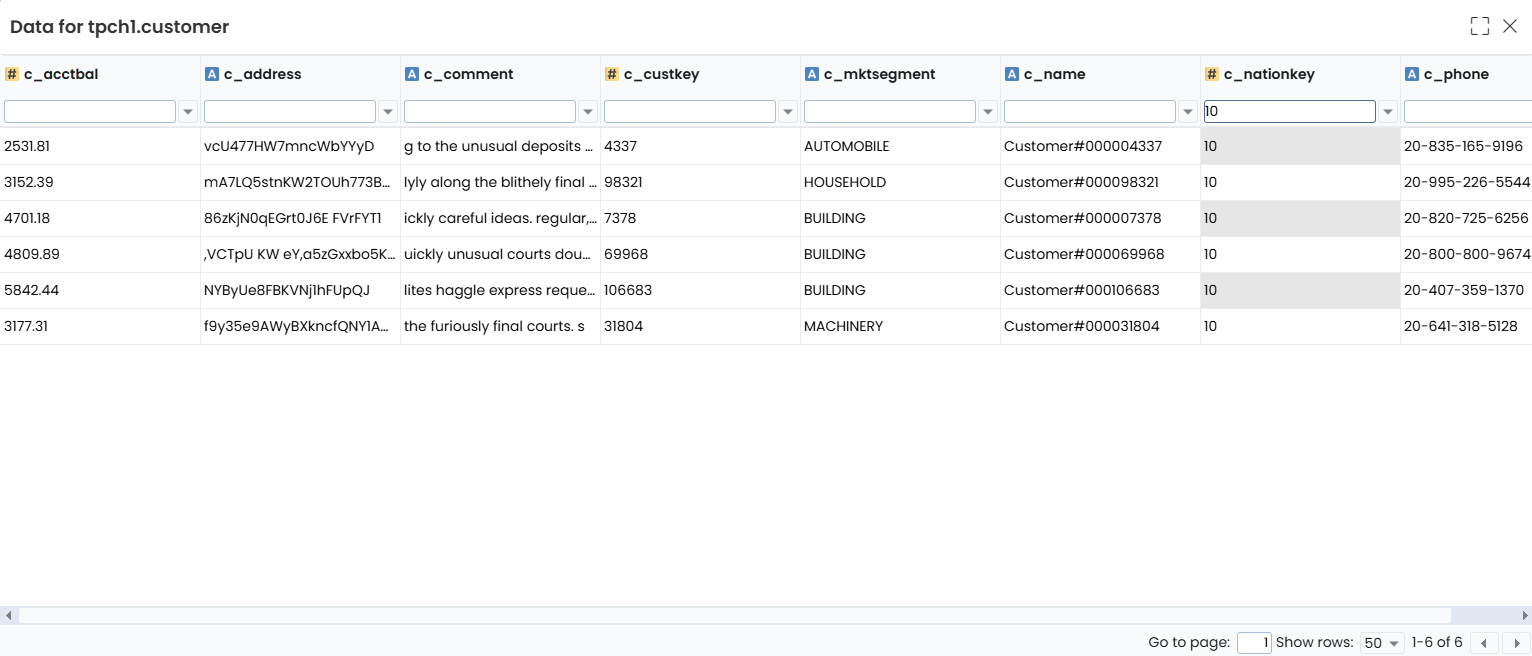Select cell with balance 2531.81
This screenshot has height=656, width=1532.
tap(100, 146)
